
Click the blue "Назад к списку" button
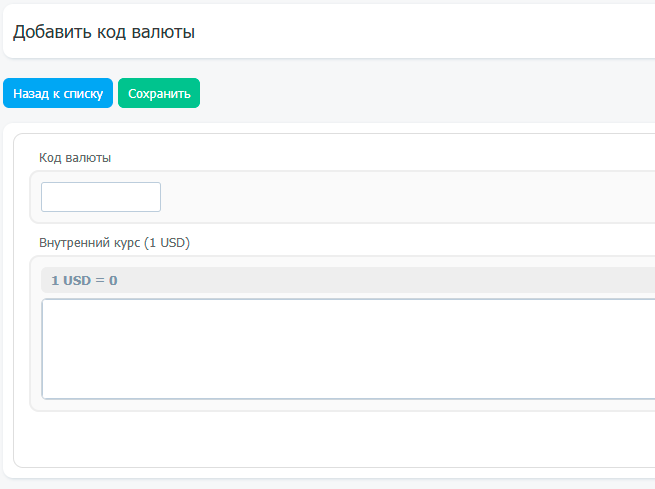58,93
